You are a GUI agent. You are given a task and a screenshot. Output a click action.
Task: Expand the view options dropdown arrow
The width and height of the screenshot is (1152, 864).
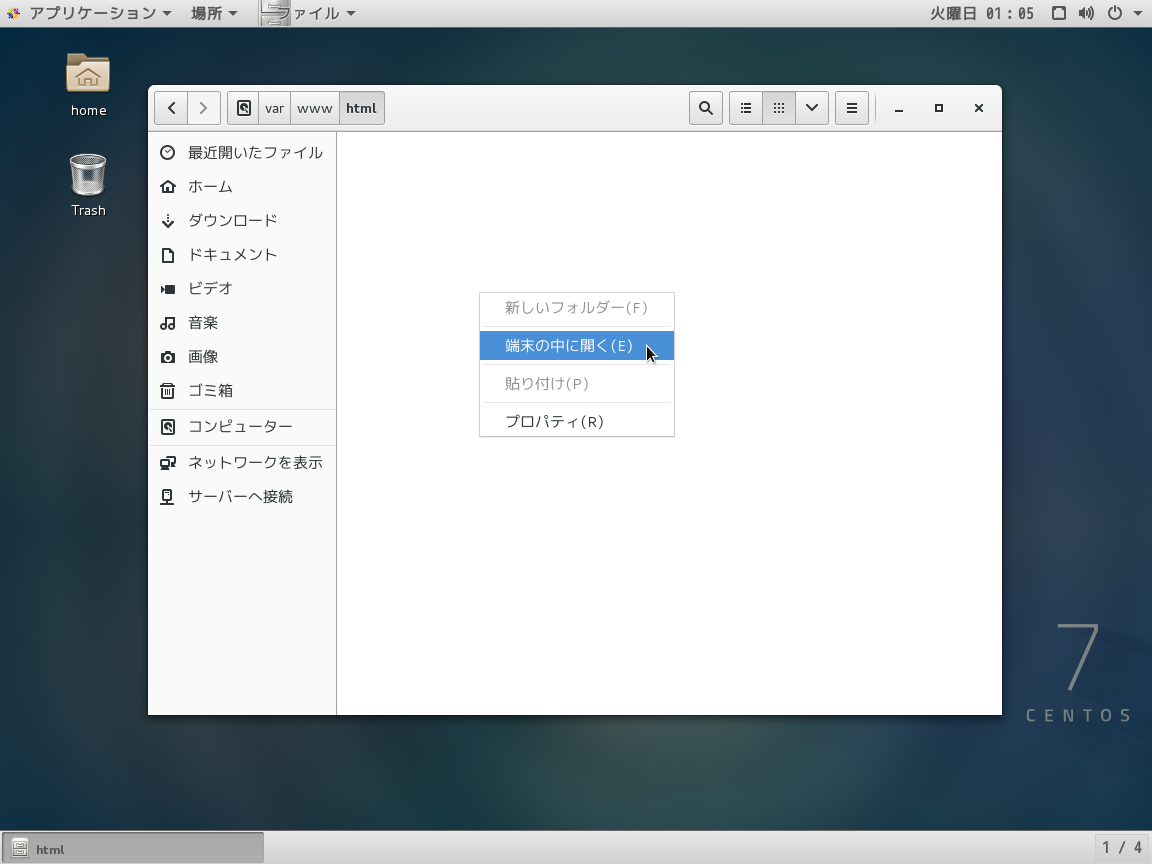pos(812,108)
